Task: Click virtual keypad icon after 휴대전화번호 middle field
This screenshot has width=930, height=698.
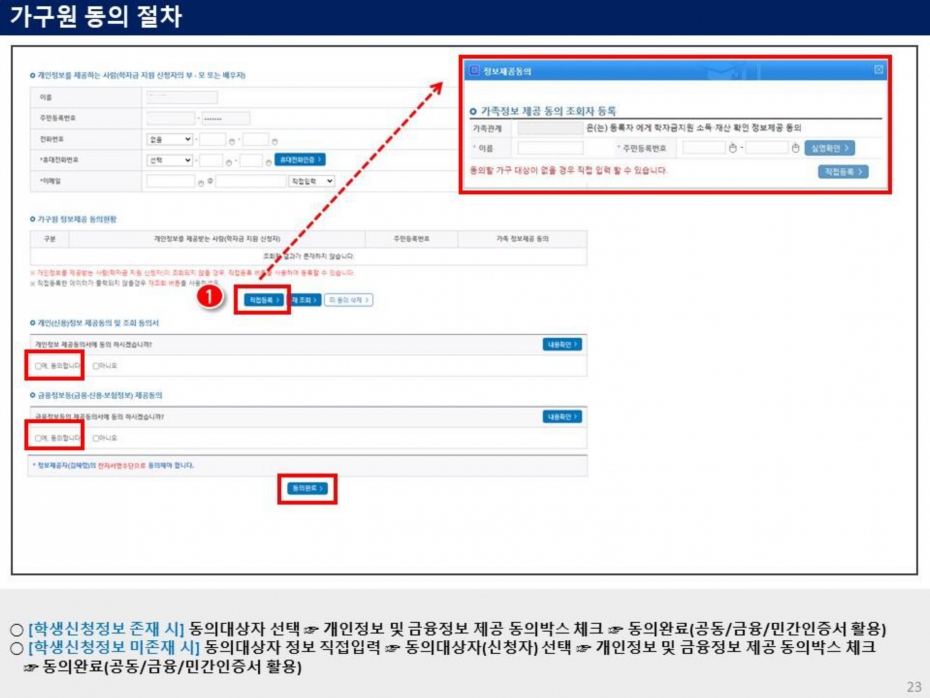Action: click(x=229, y=161)
